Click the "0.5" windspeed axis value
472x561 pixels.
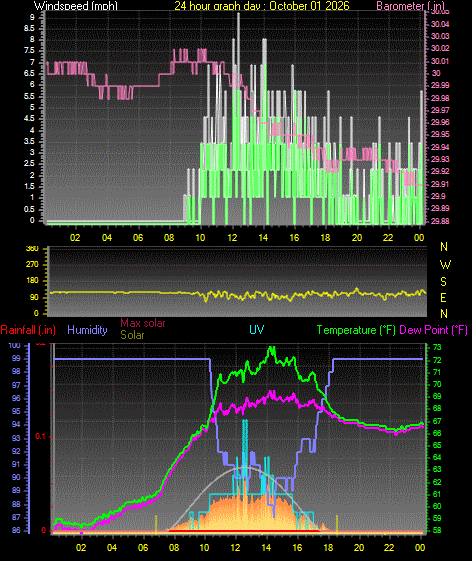coord(29,209)
